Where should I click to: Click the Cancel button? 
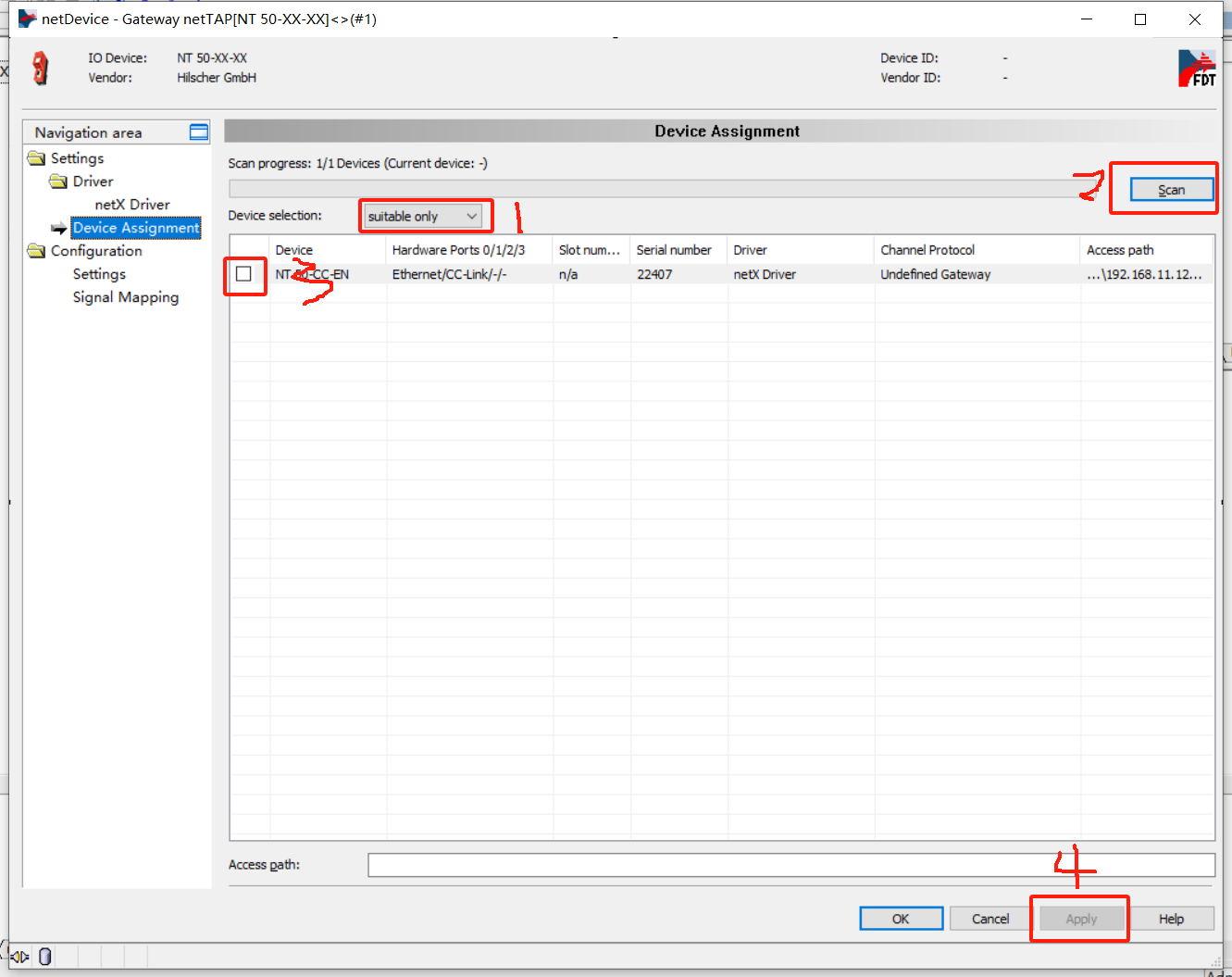tap(989, 919)
